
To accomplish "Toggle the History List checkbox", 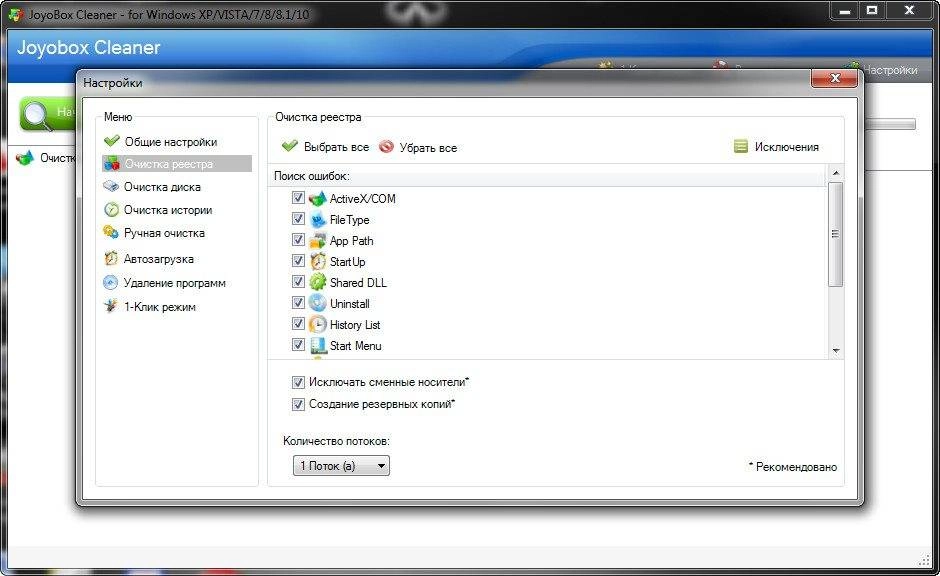I will coord(298,324).
